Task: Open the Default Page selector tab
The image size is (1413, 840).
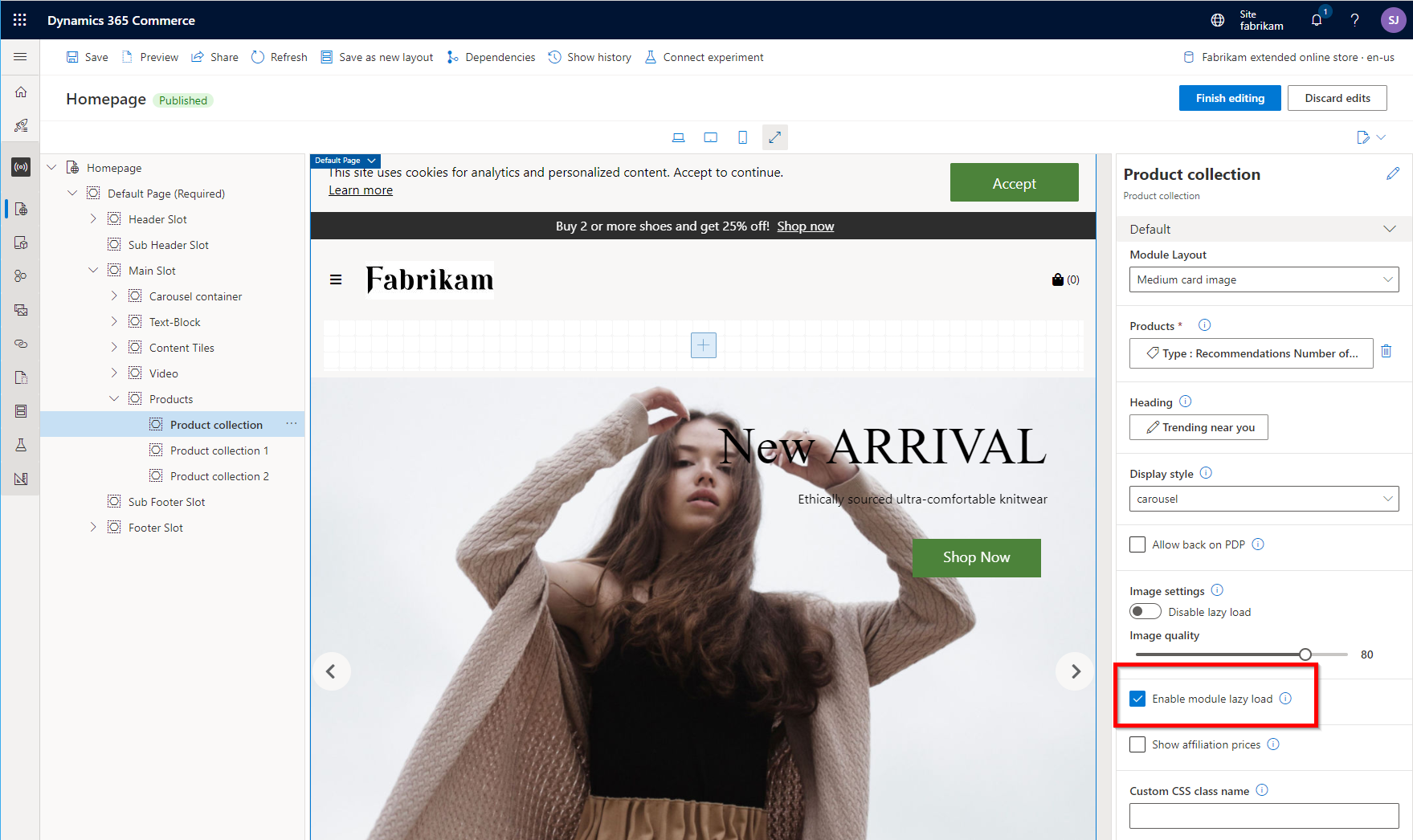Action: [x=345, y=160]
